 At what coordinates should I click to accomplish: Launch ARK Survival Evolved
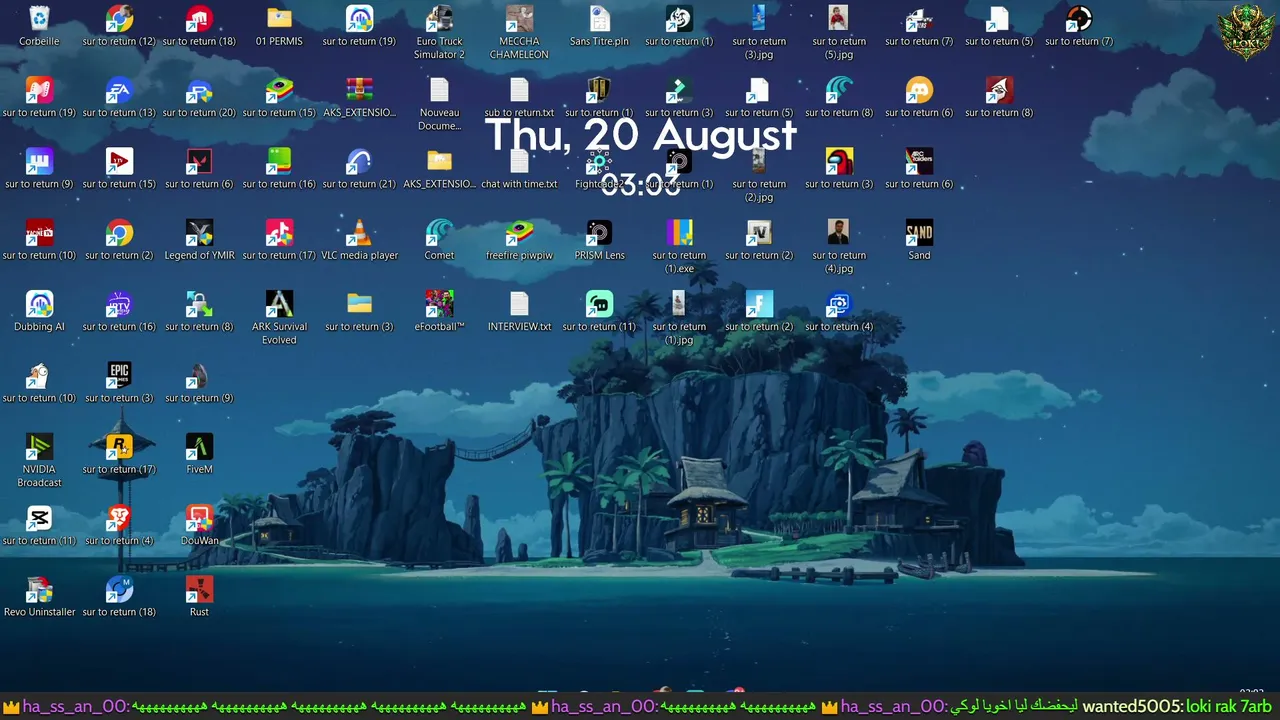[279, 318]
